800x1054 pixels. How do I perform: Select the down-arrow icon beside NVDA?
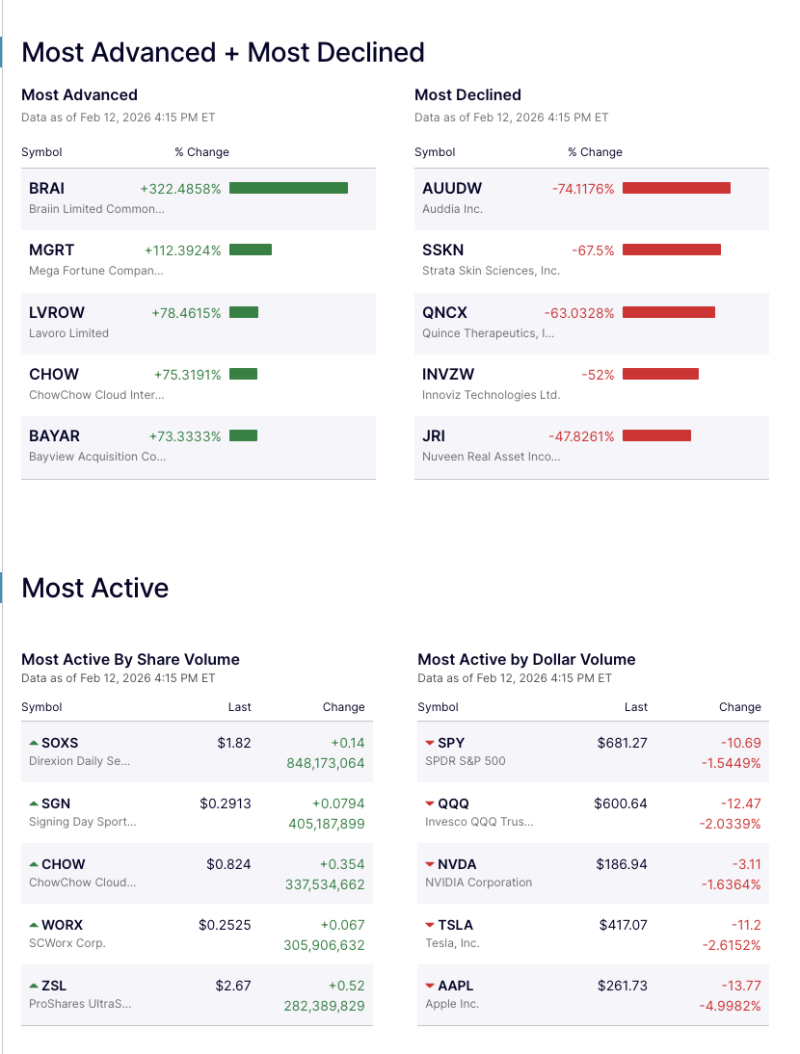click(x=430, y=865)
